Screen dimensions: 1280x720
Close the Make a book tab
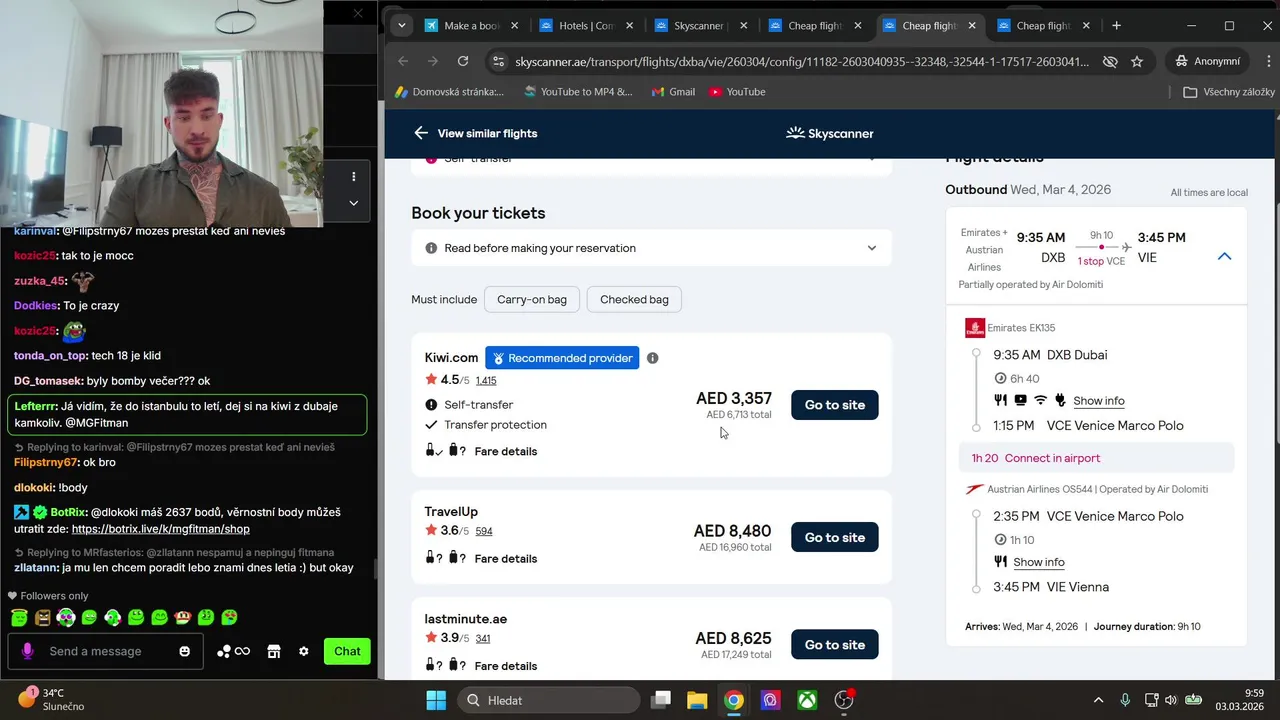pyautogui.click(x=514, y=26)
